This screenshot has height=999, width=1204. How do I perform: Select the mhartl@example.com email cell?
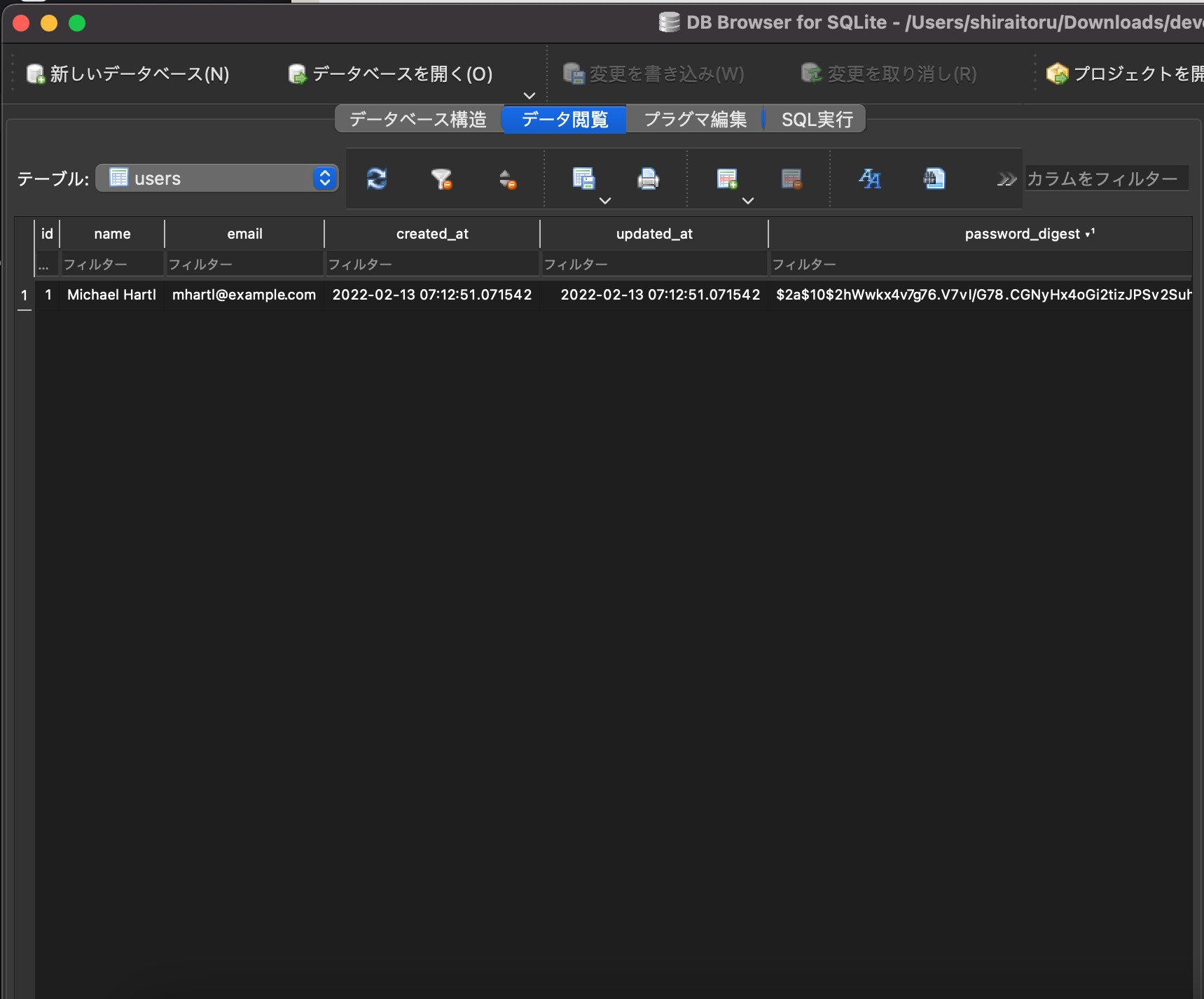(244, 295)
